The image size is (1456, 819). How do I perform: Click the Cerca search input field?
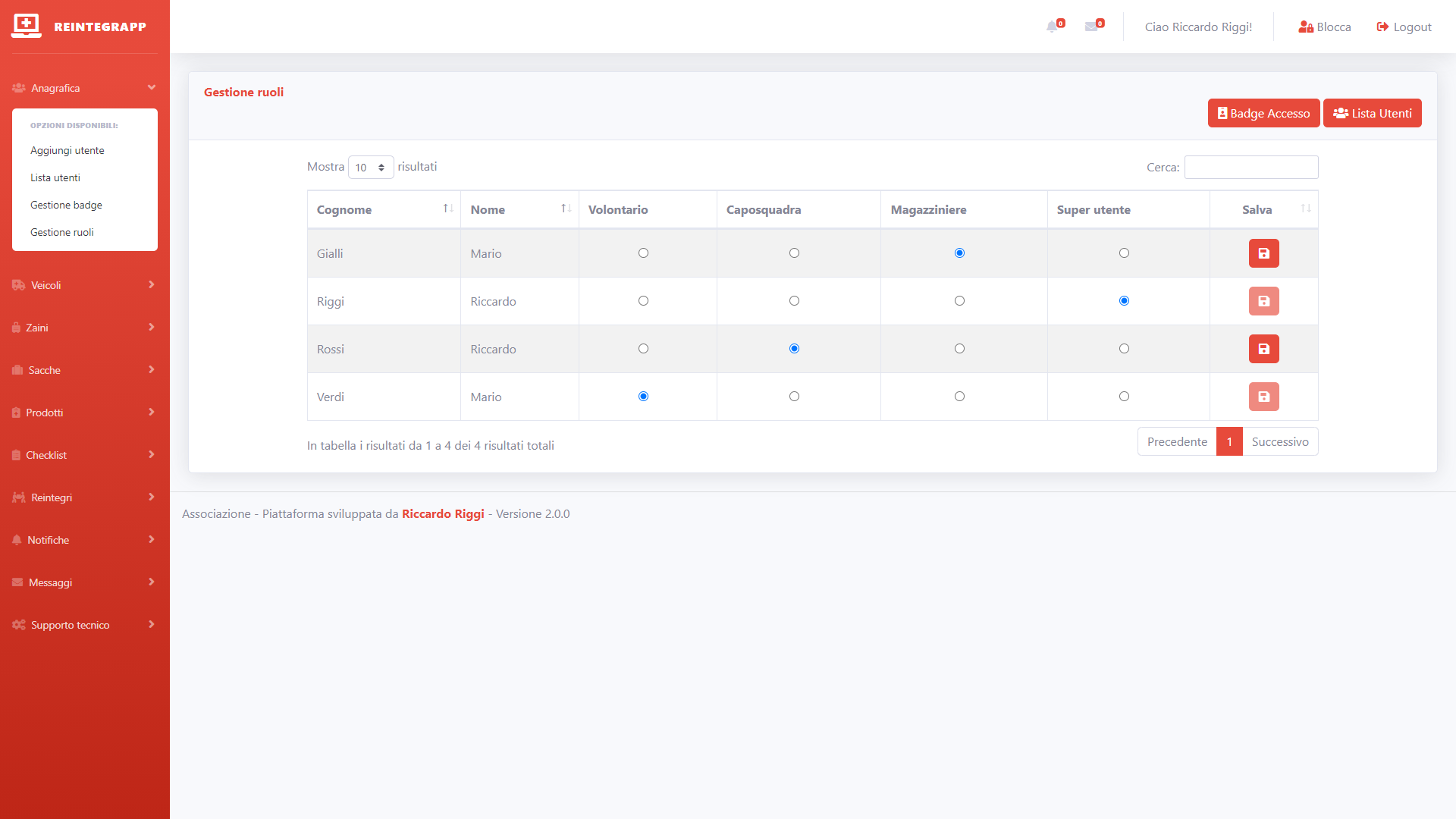click(1250, 167)
